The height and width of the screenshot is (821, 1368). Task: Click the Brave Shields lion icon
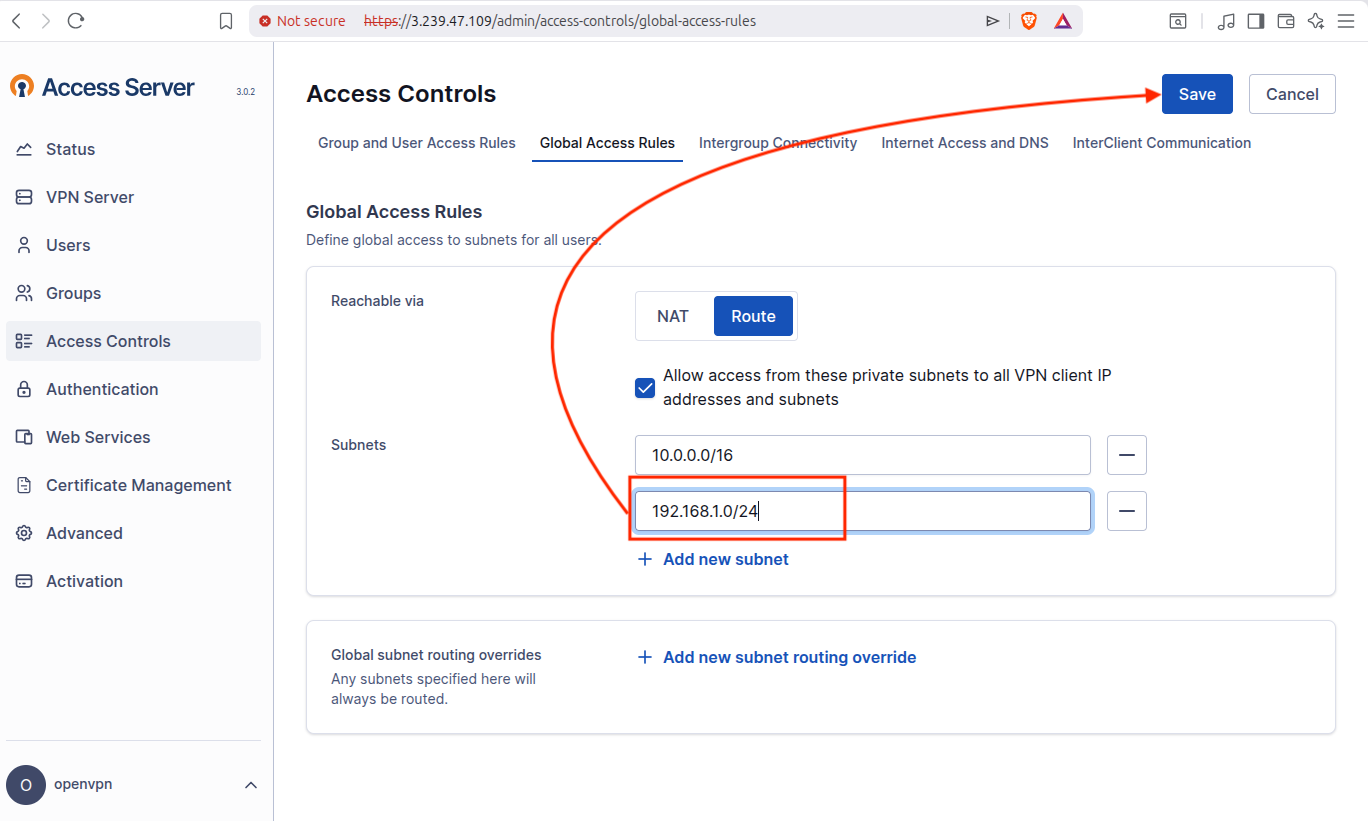1028,21
